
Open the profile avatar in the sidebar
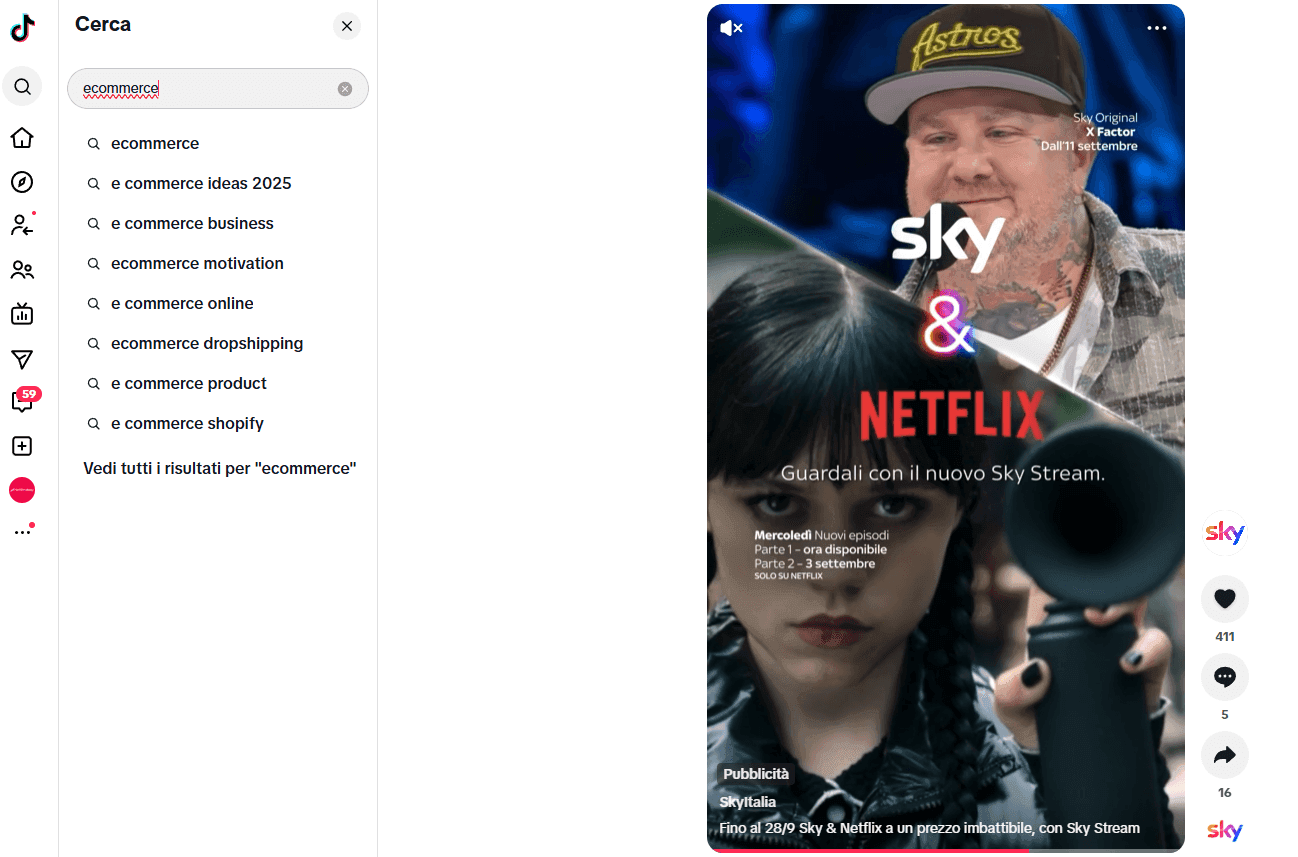click(22, 490)
